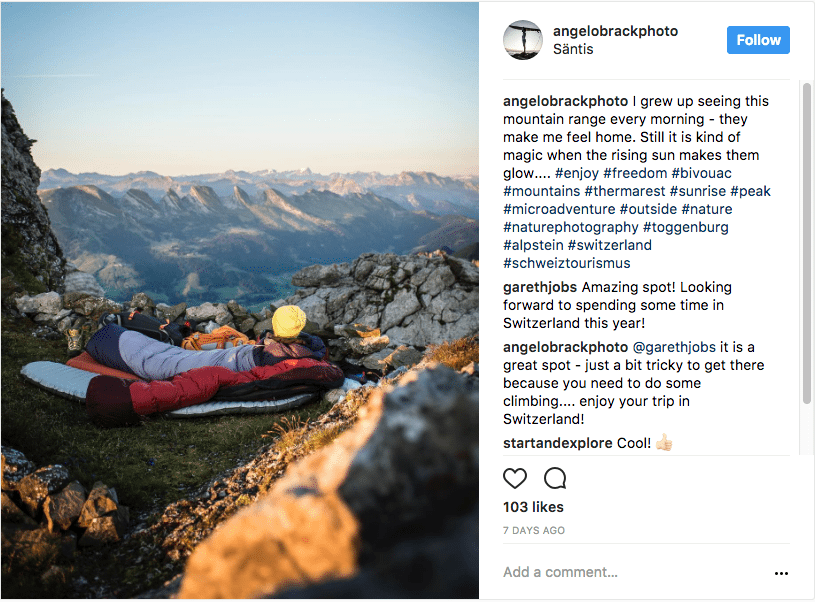815x602 pixels.
Task: Open the Säntis location link
Action: (573, 49)
